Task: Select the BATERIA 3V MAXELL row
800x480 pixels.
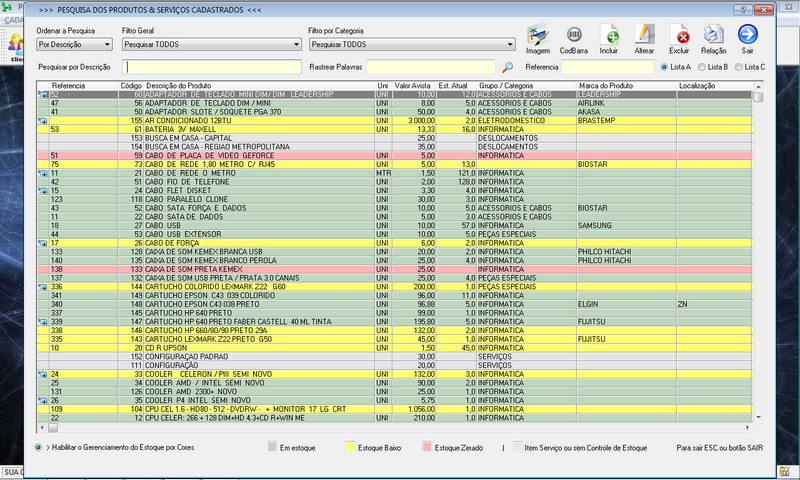Action: 394,130
